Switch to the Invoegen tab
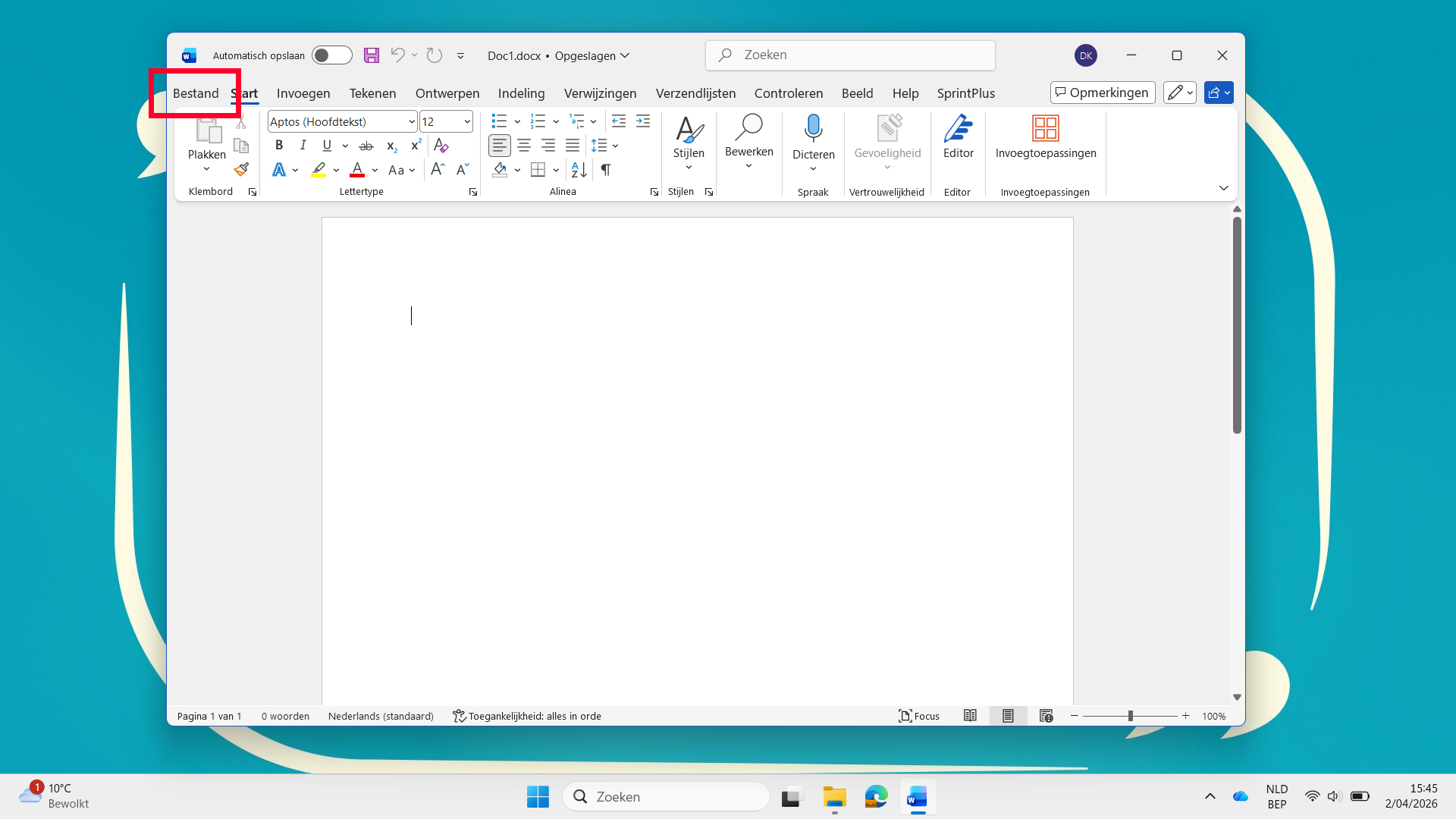The image size is (1456, 819). coord(303,93)
